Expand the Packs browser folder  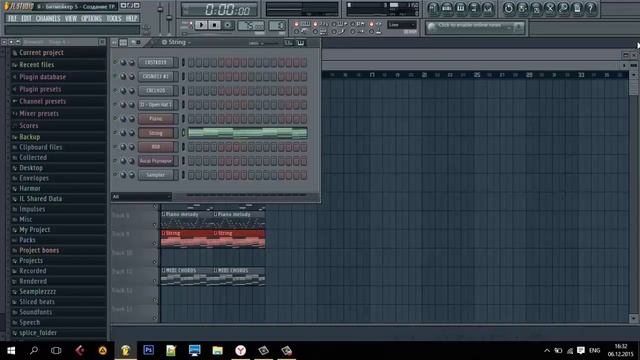tap(27, 240)
